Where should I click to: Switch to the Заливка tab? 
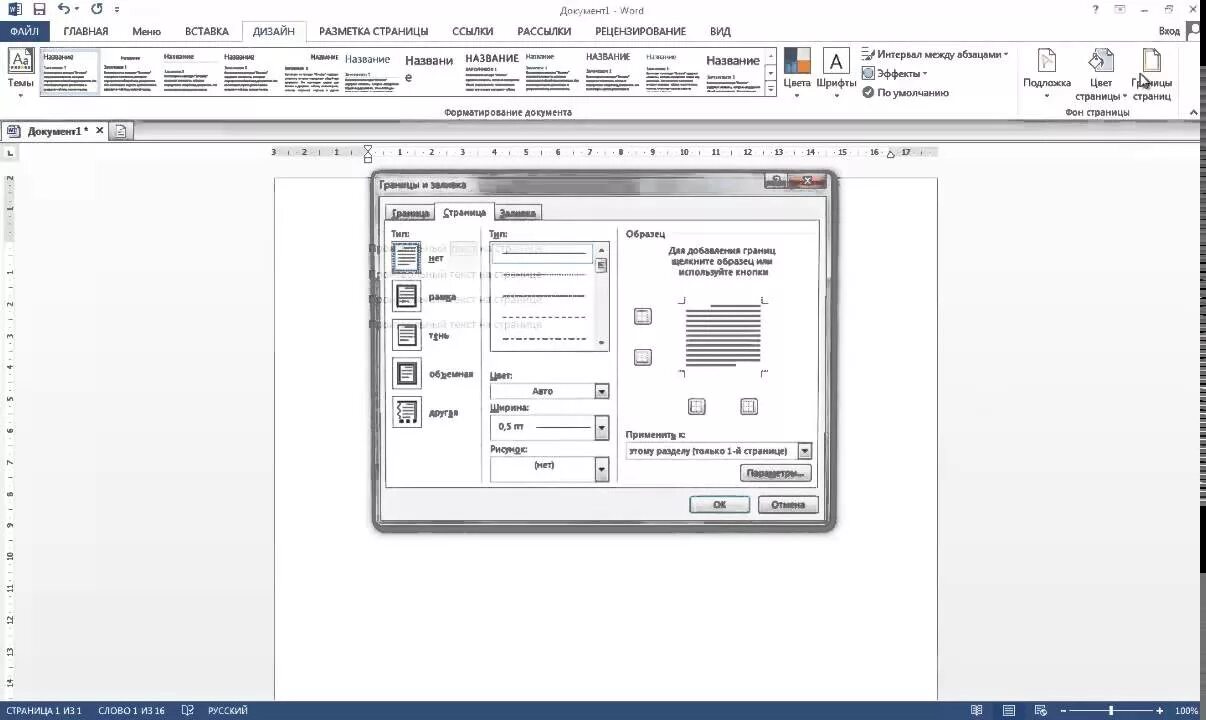517,213
